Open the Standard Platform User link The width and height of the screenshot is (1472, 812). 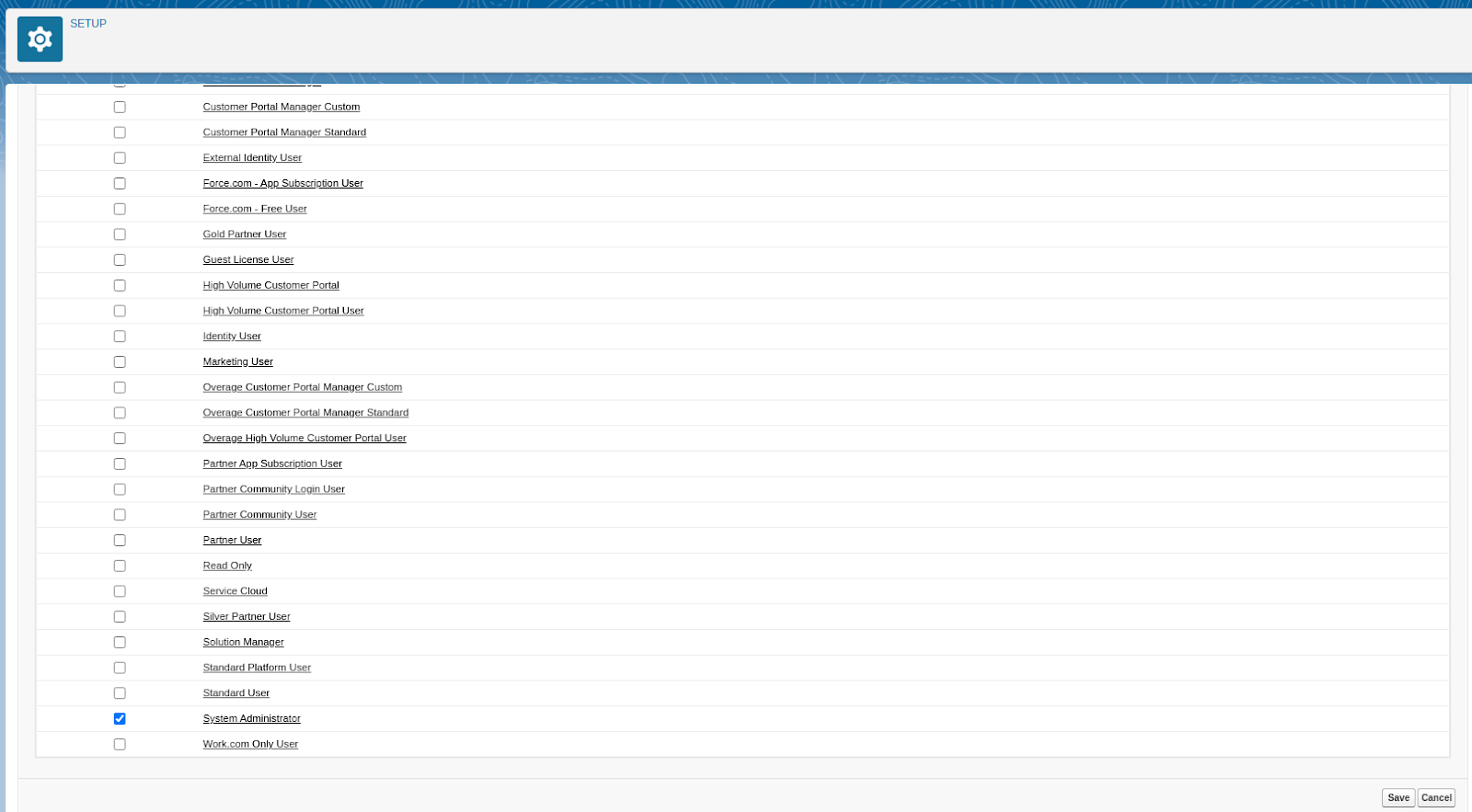[x=257, y=669]
